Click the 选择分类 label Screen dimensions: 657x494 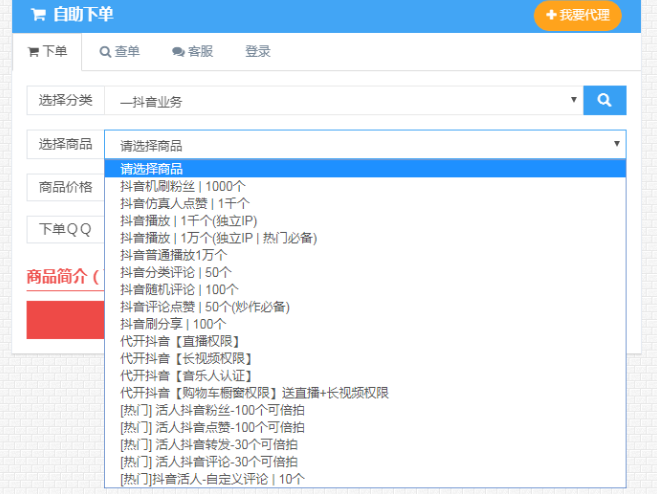(65, 101)
